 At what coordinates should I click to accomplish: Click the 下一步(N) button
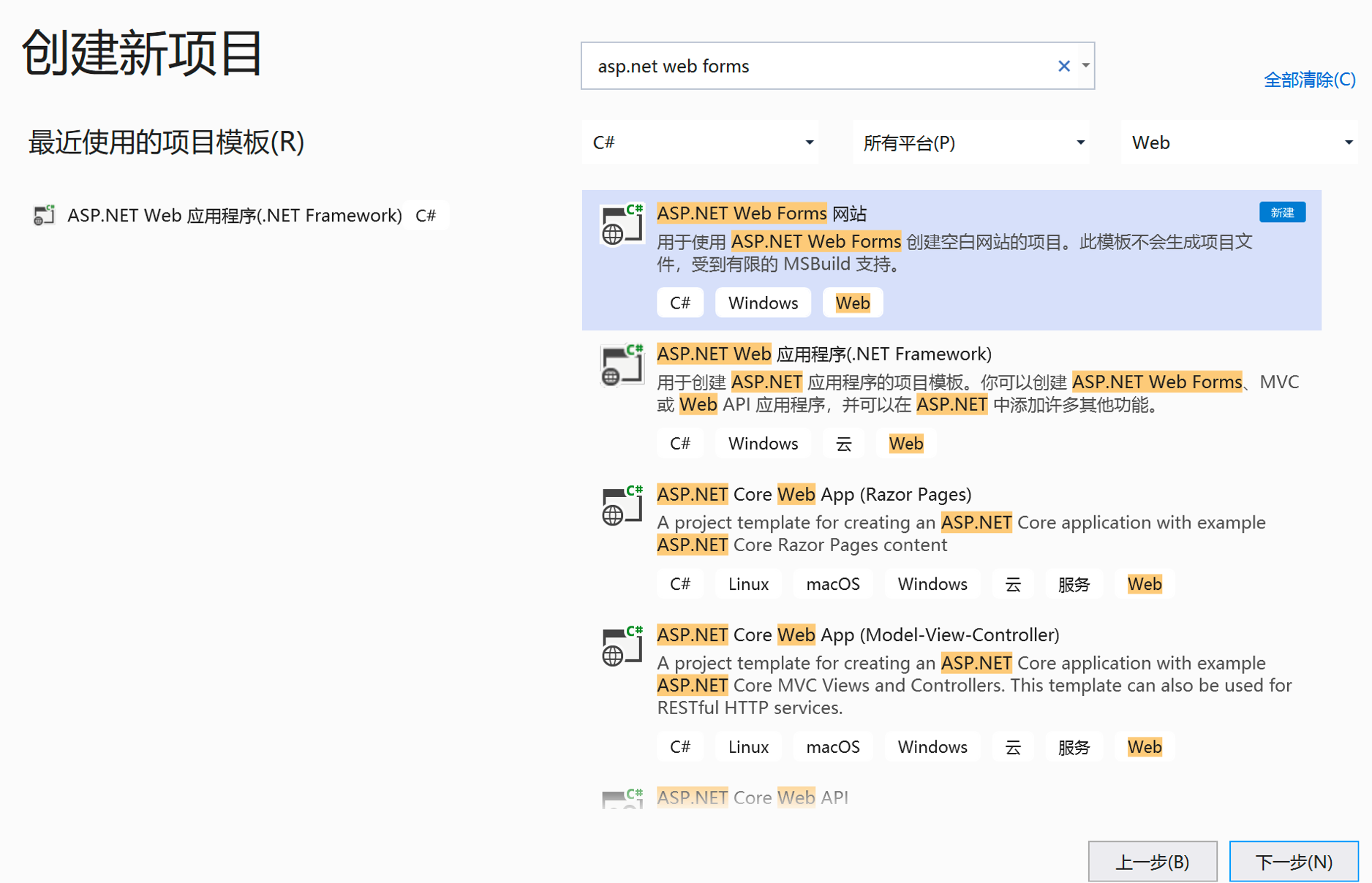click(1293, 861)
